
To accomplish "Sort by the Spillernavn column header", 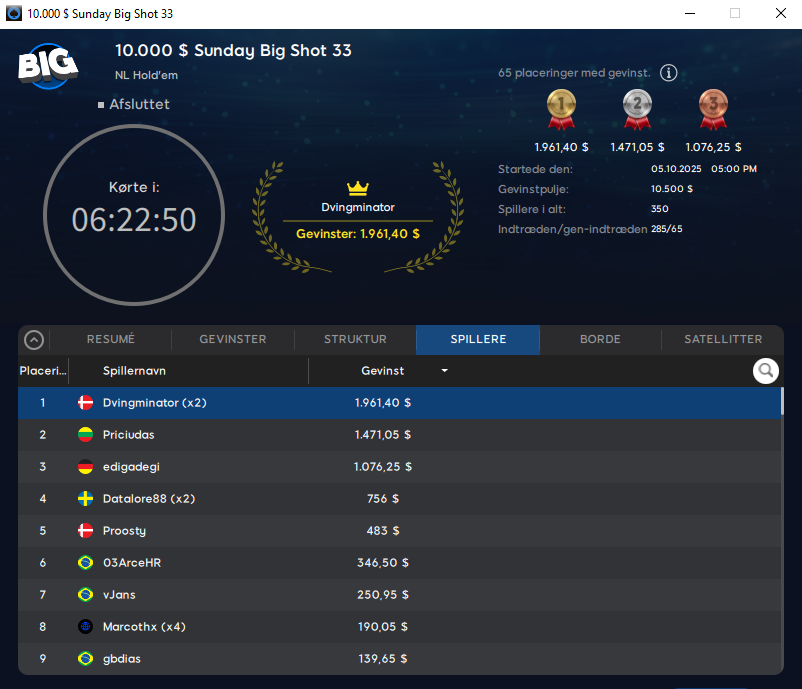I will pos(134,371).
